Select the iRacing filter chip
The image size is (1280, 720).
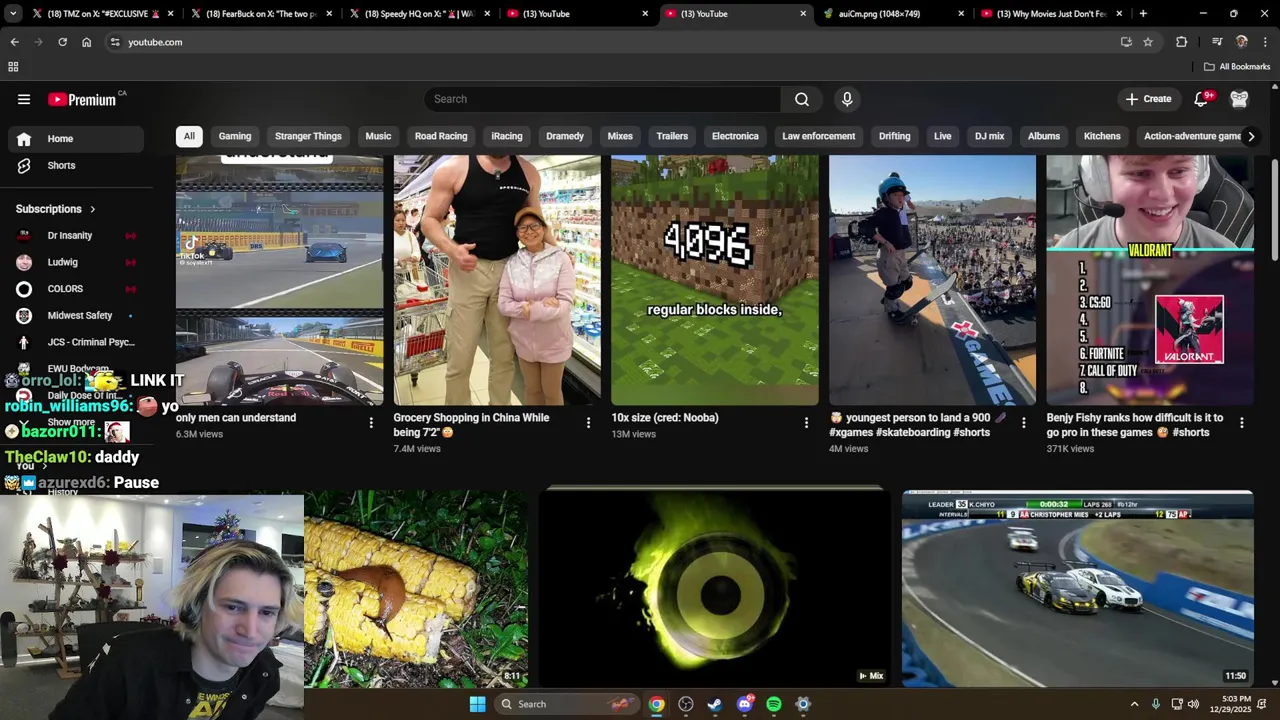tap(507, 136)
